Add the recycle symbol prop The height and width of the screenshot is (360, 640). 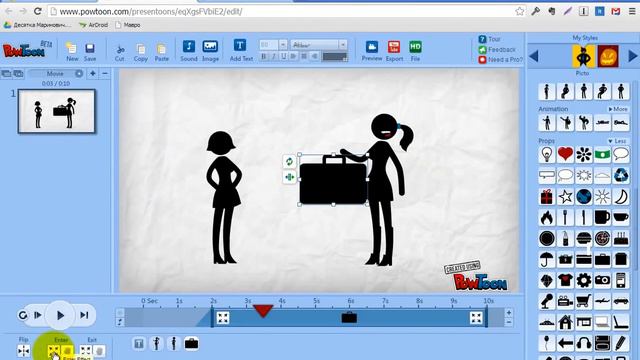tap(621, 176)
